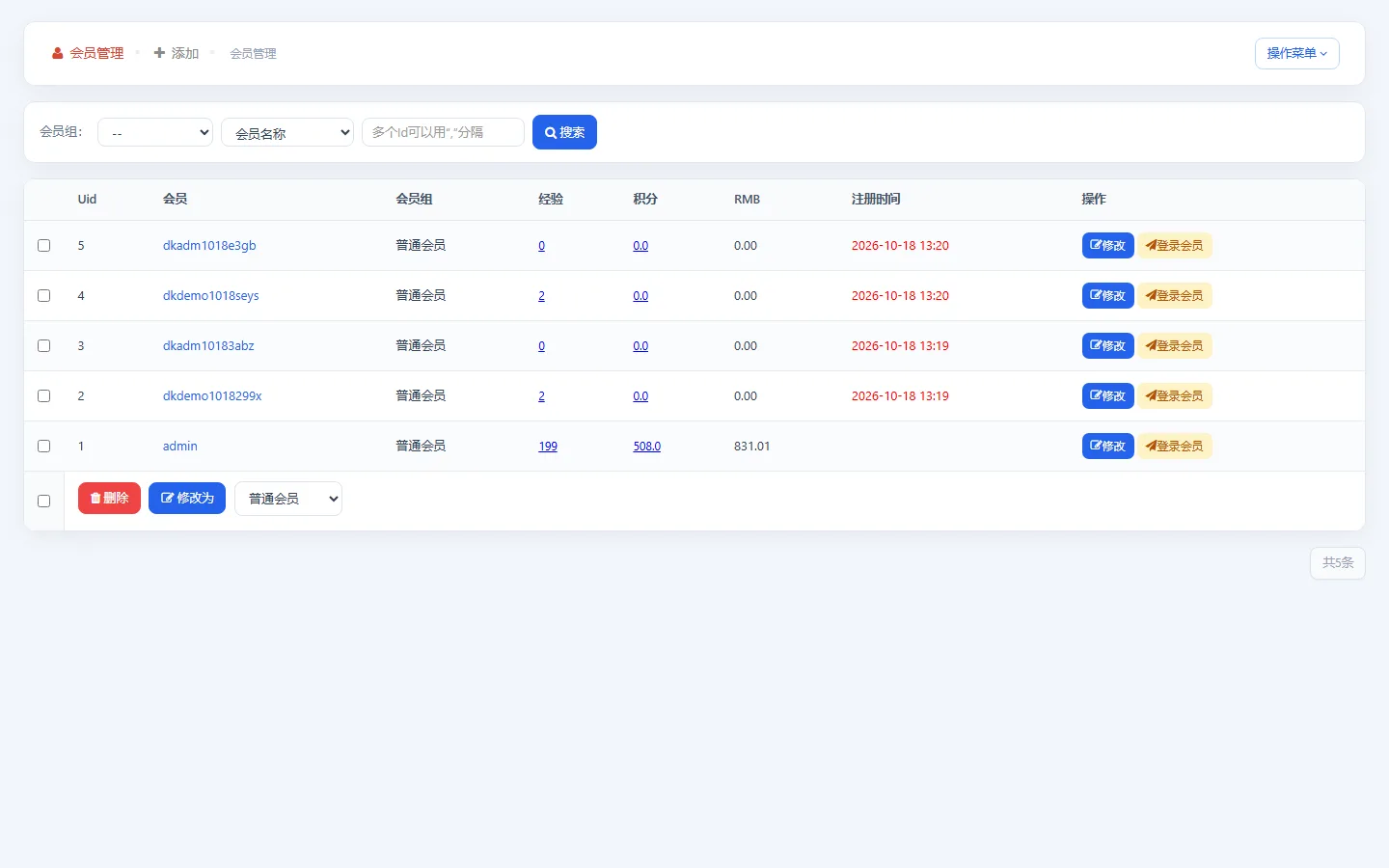Open the 操作菜单 dropdown menu
This screenshot has width=1389, height=868.
[1296, 54]
